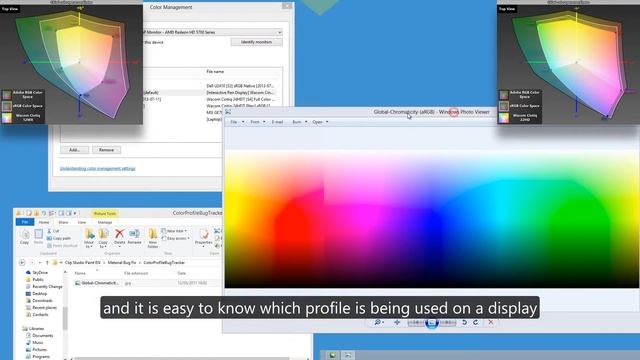Screen dimensions: 640x360
Task: Switch to the Share tab in Explorer
Action: pos(63,222)
